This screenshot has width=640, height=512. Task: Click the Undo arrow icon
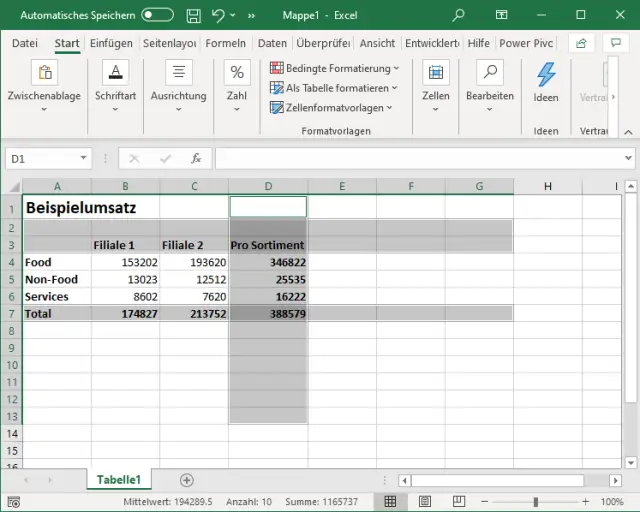click(x=219, y=15)
